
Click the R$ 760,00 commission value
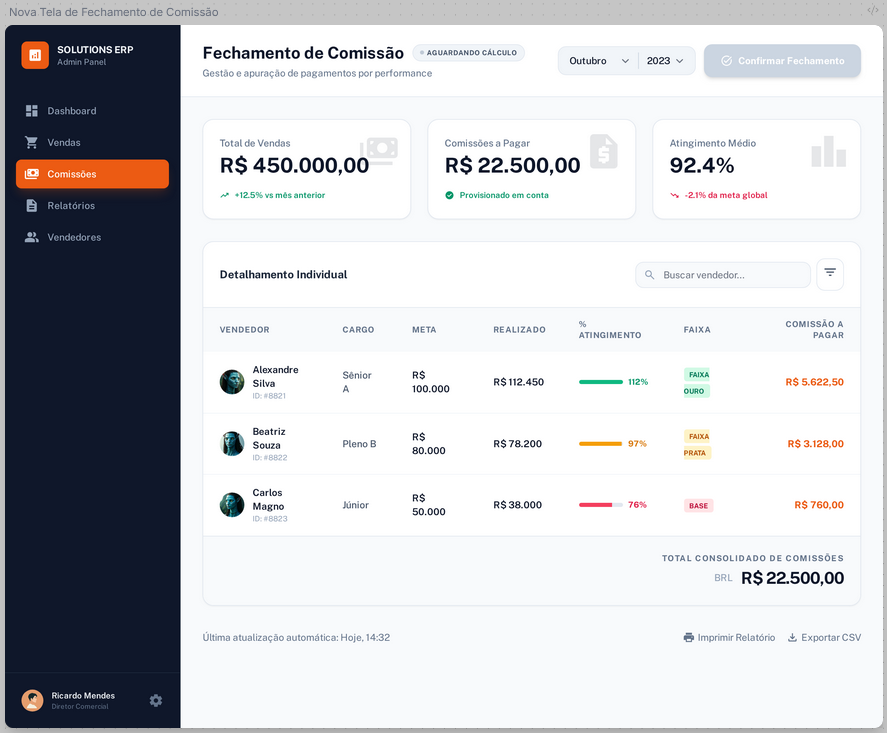pos(819,505)
